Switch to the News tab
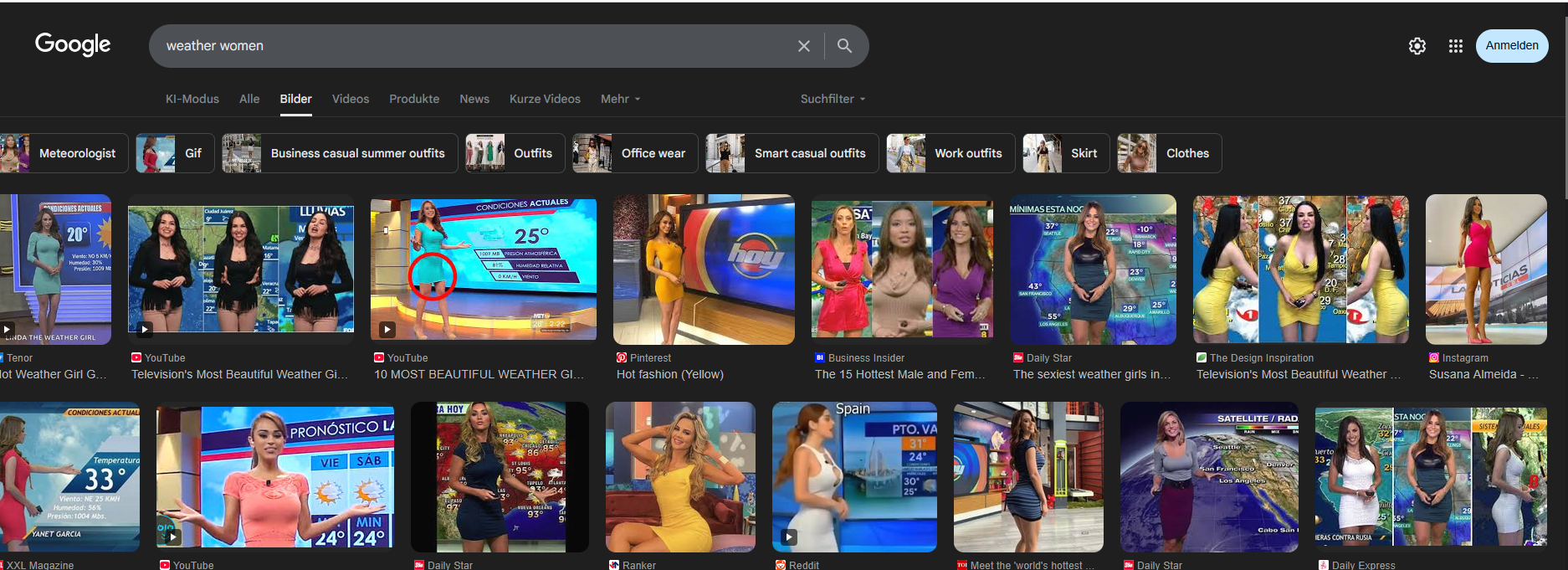This screenshot has width=1568, height=570. coord(474,99)
